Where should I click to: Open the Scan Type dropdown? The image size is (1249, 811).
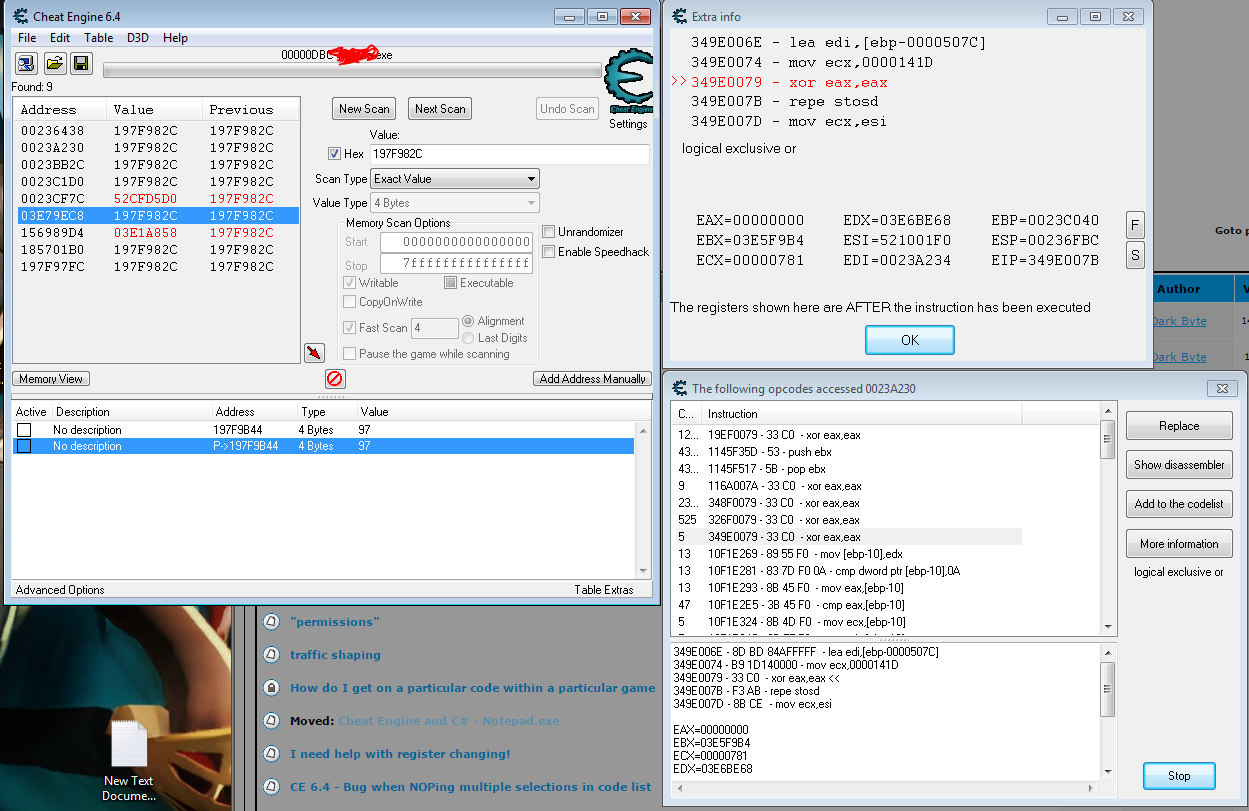(x=455, y=179)
